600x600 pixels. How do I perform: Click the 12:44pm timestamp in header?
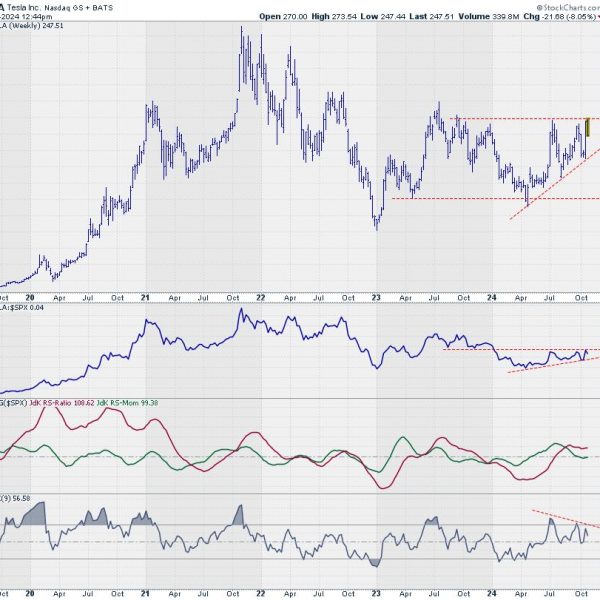pos(36,16)
